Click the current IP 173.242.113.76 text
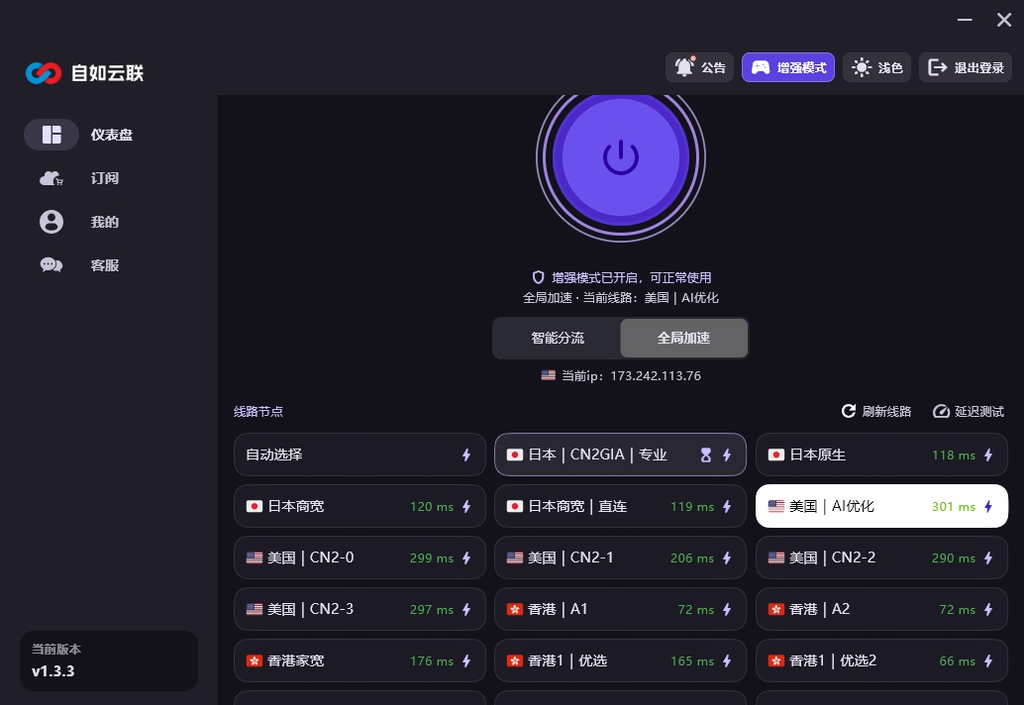This screenshot has height=705, width=1024. click(656, 376)
